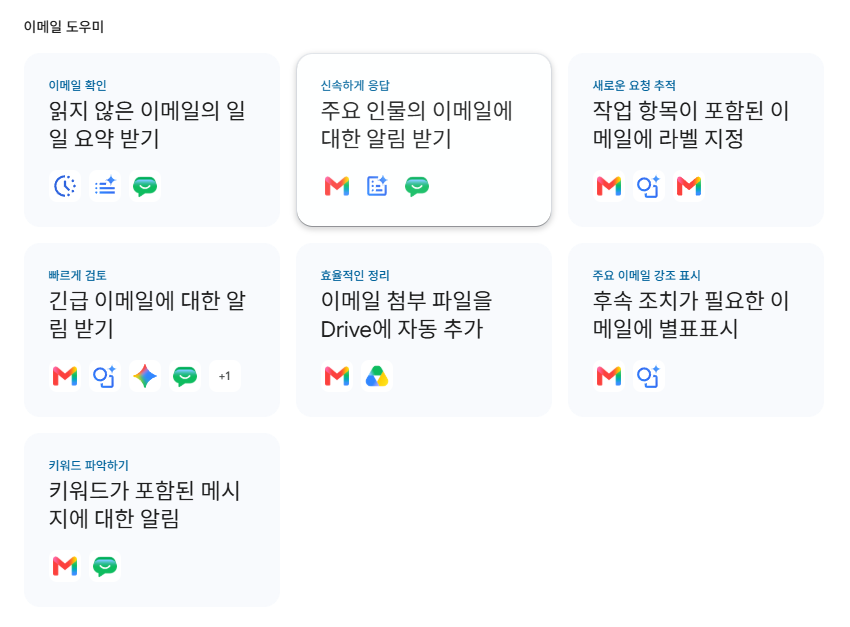Select 긴급 이메일에 대한 알림 받기 template
Viewport: 850px width, 627px height.
coord(152,330)
